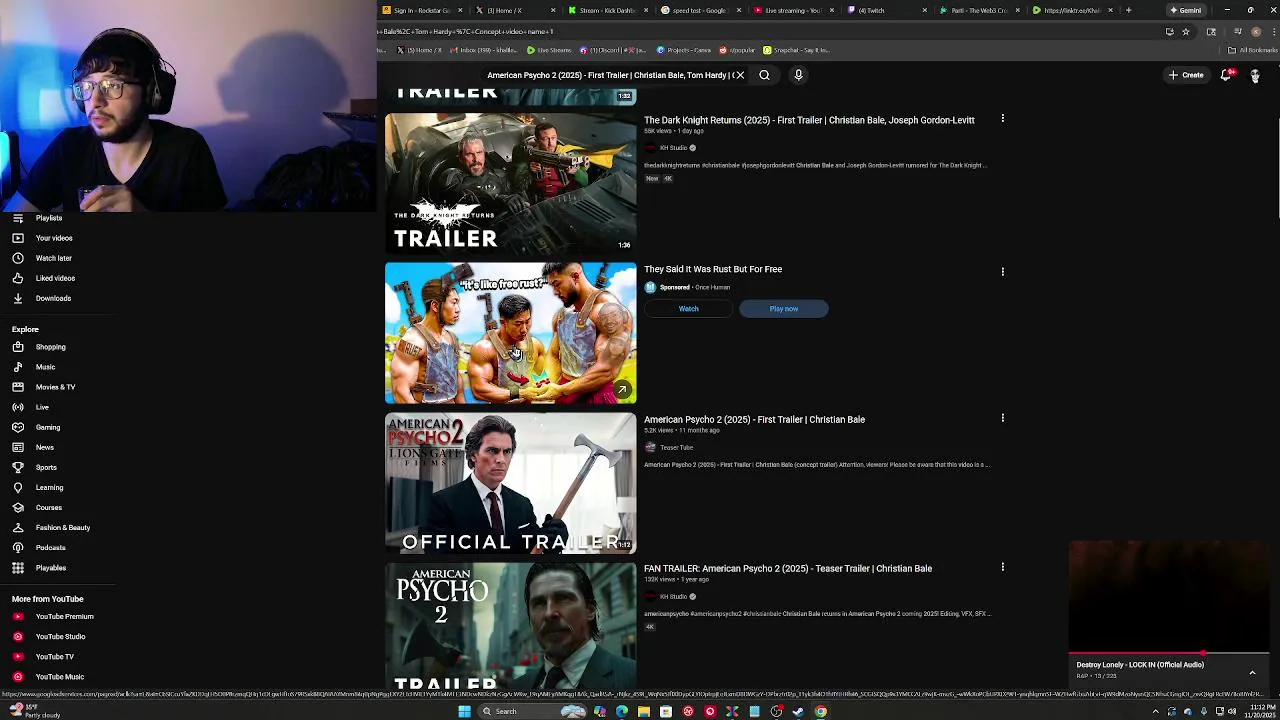Viewport: 1280px width, 720px height.
Task: Open the They Said It Was Rust ad thumbnail
Action: click(x=510, y=333)
